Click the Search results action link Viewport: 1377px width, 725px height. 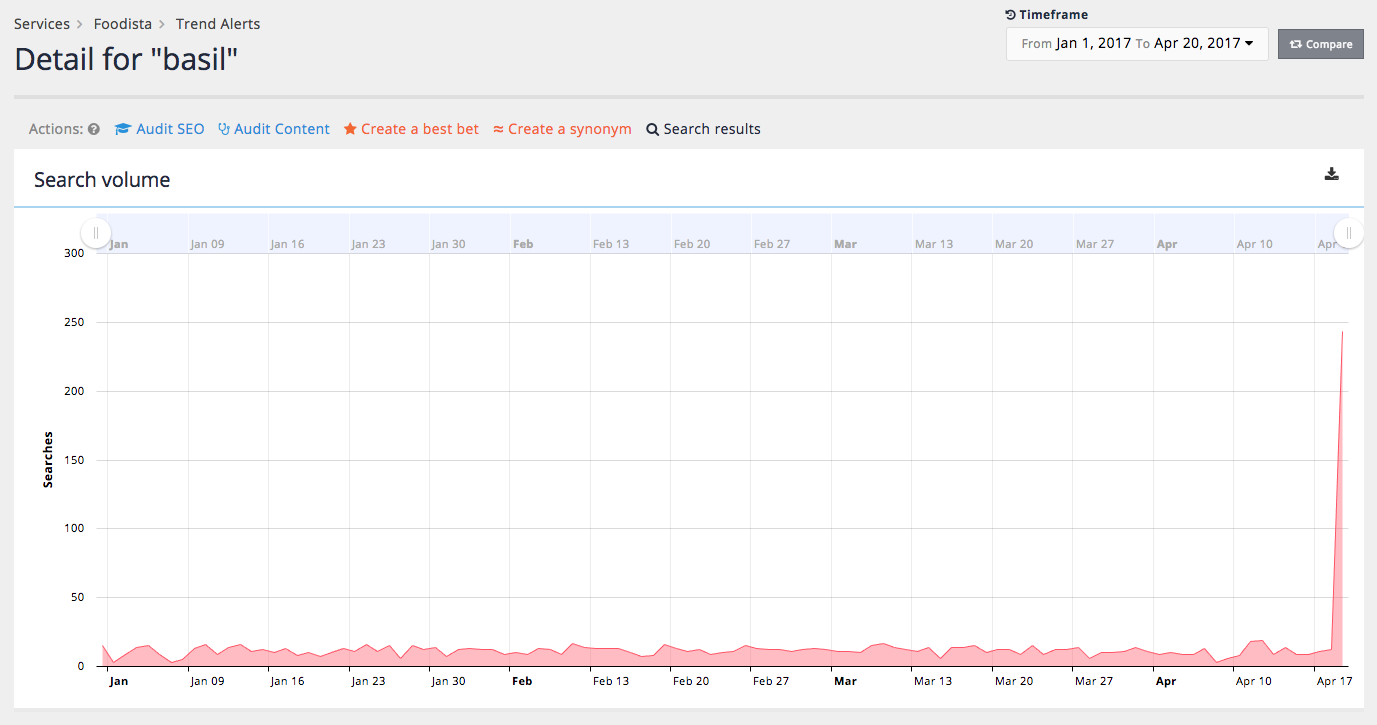coord(711,128)
